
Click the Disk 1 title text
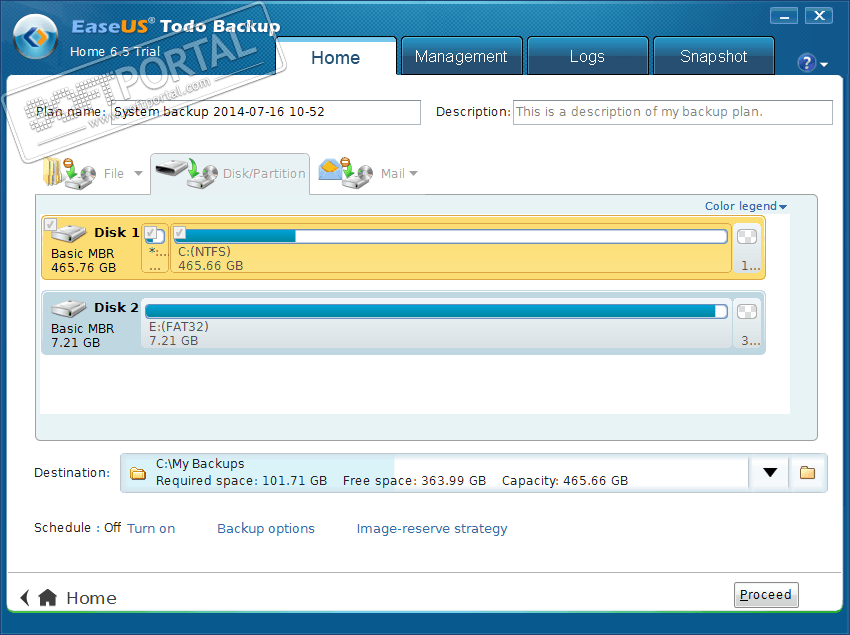tap(116, 233)
